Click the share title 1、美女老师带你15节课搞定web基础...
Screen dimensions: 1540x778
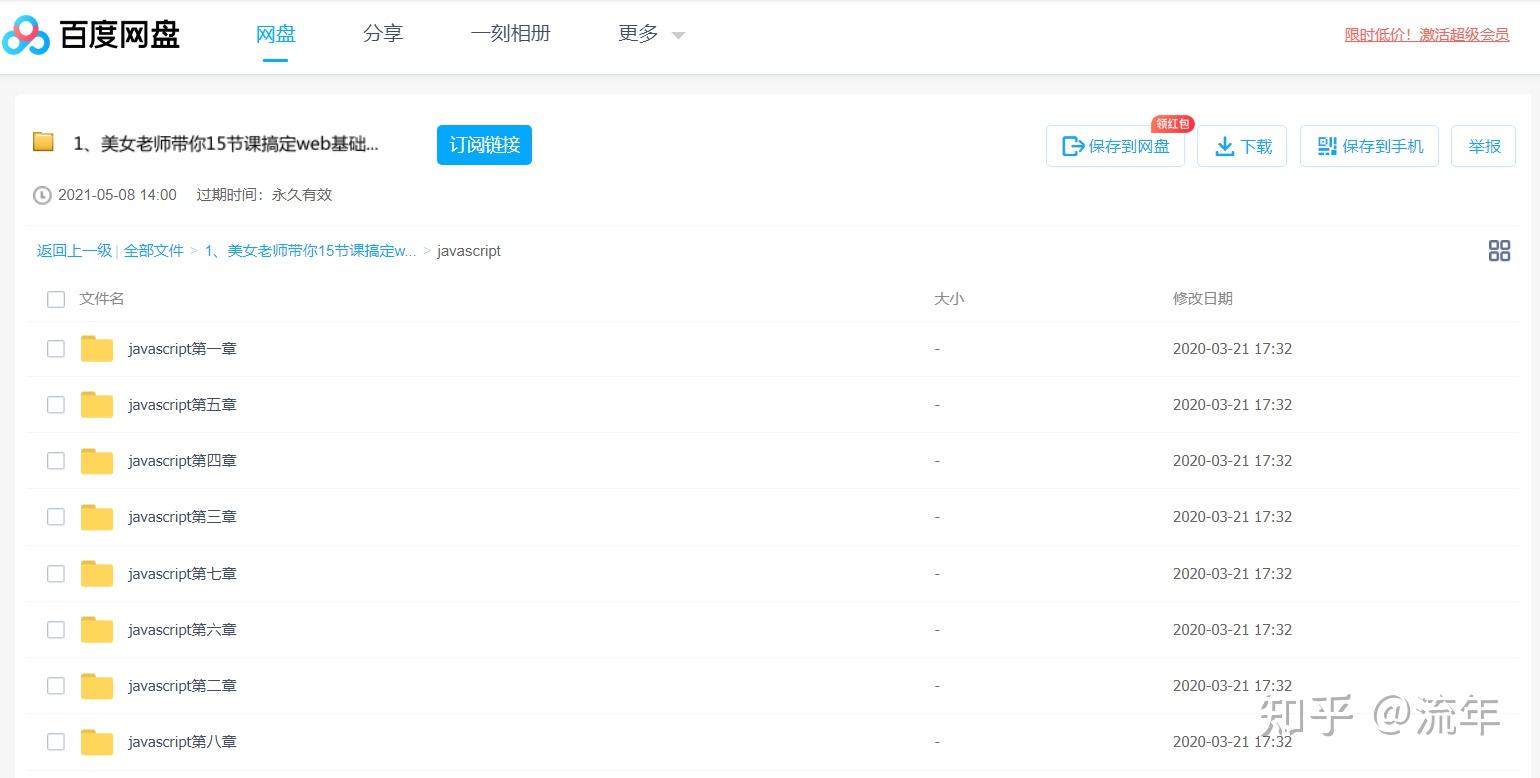tap(226, 144)
